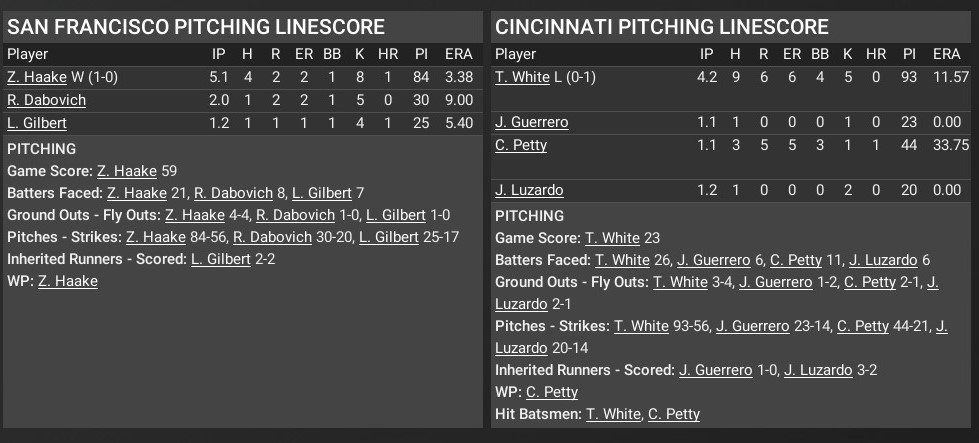This screenshot has width=979, height=443.
Task: Click T. White in Hit Batsmen line
Action: 613,414
